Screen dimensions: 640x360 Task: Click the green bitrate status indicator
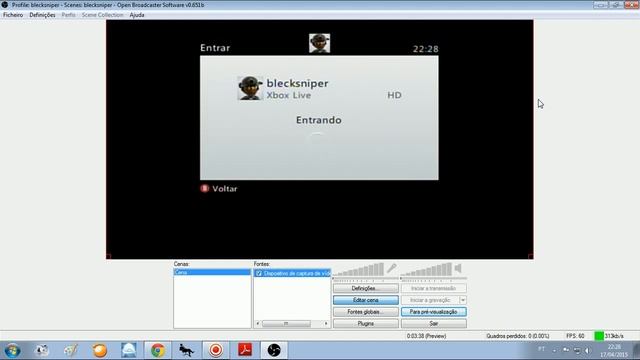point(599,336)
